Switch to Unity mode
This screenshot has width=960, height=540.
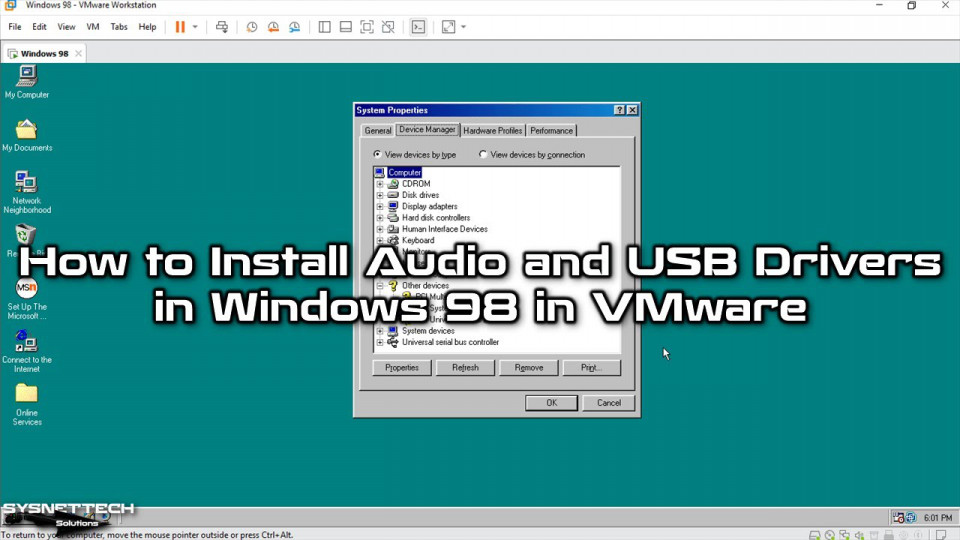tap(388, 27)
